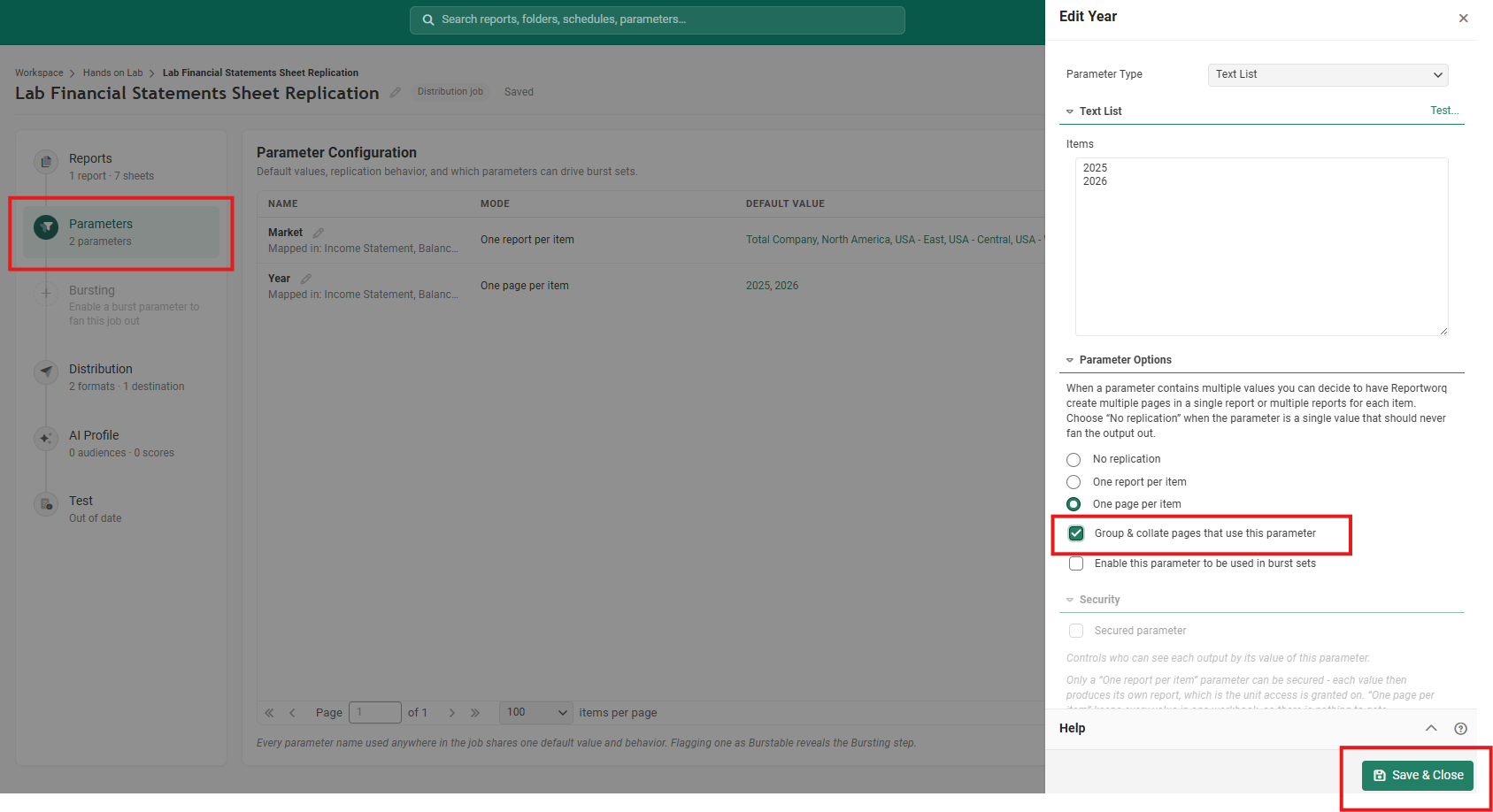This screenshot has height=812, width=1493.
Task: Close the Edit Year panel
Action: (1464, 18)
